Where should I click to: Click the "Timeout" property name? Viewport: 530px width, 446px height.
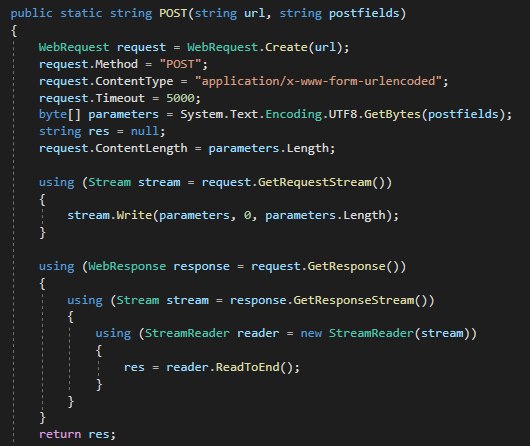point(120,98)
